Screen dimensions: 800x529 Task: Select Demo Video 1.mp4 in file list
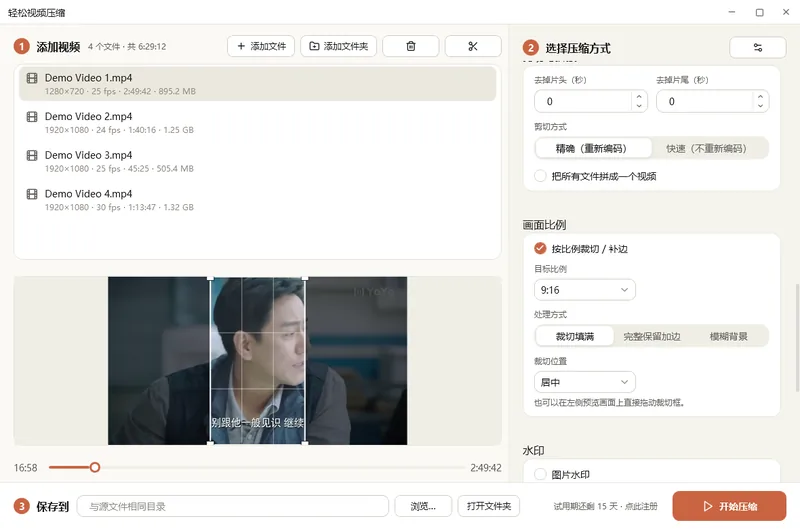258,84
